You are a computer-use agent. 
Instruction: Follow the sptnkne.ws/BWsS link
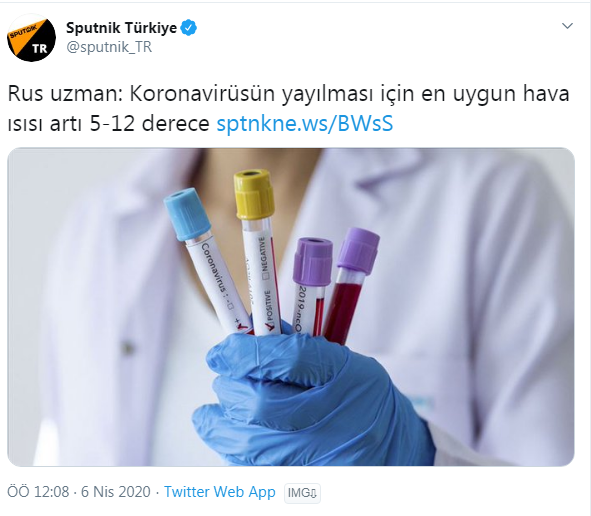tap(305, 124)
